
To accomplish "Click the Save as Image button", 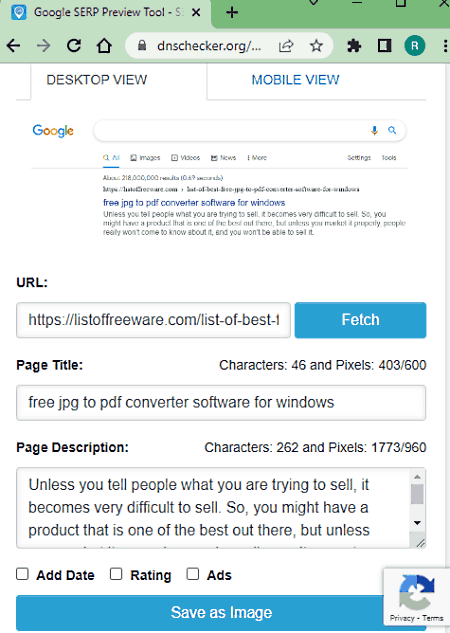I will 221,612.
